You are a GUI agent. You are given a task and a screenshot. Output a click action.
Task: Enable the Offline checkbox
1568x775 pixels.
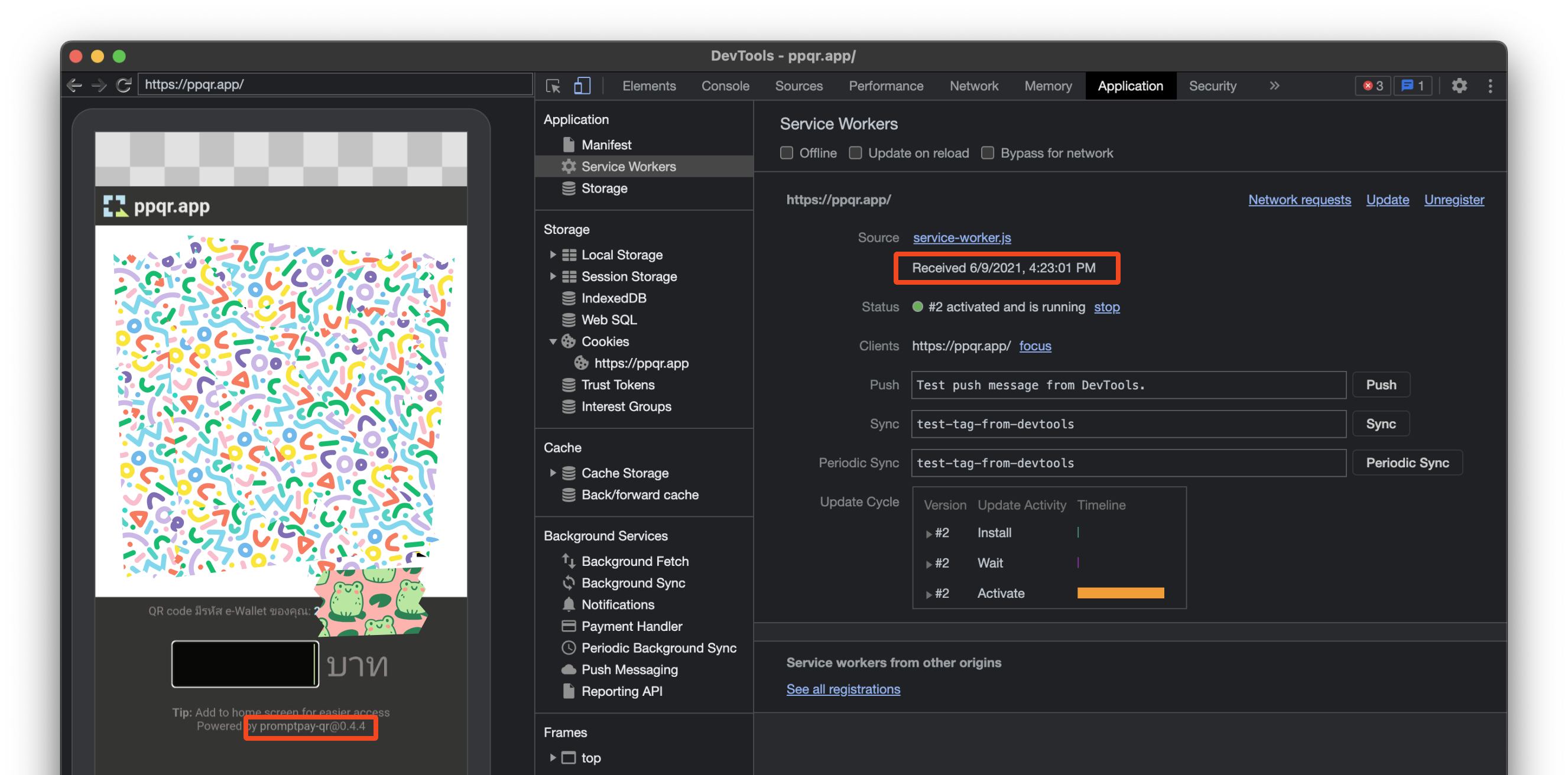click(x=787, y=152)
